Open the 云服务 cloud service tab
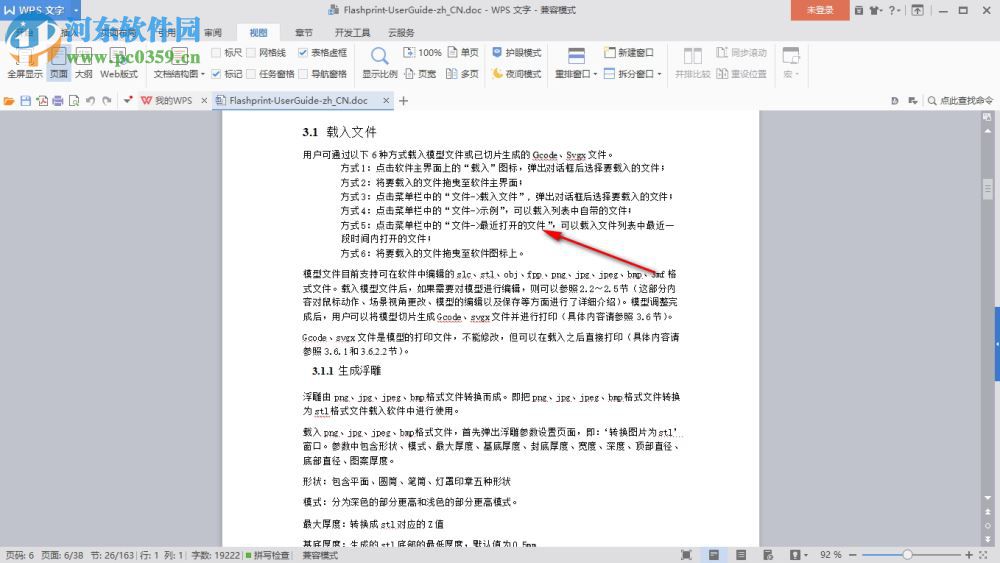1000x563 pixels. tap(401, 33)
